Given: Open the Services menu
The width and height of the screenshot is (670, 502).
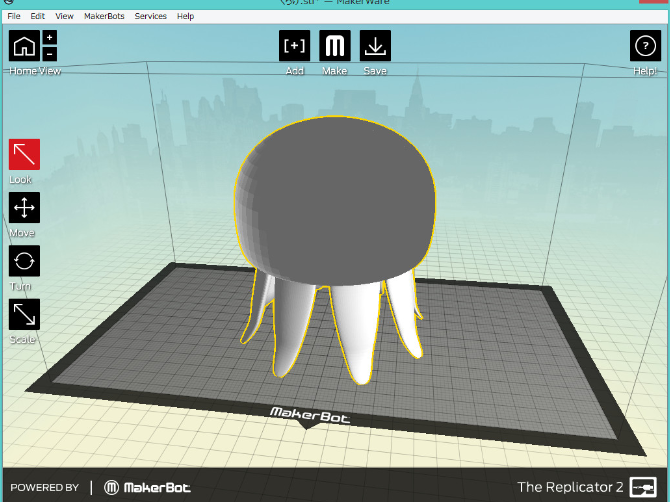Looking at the screenshot, I should tap(150, 16).
